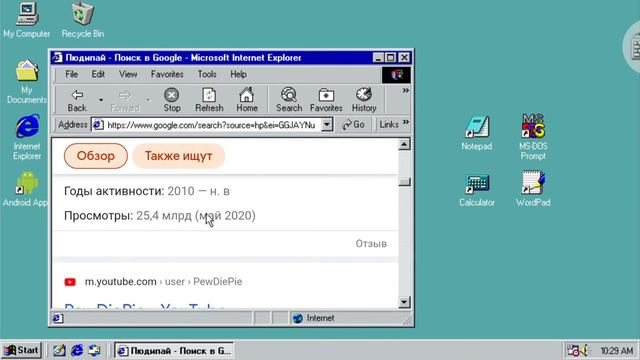The width and height of the screenshot is (640, 360).
Task: Expand the Links bar chevron
Action: pos(406,122)
